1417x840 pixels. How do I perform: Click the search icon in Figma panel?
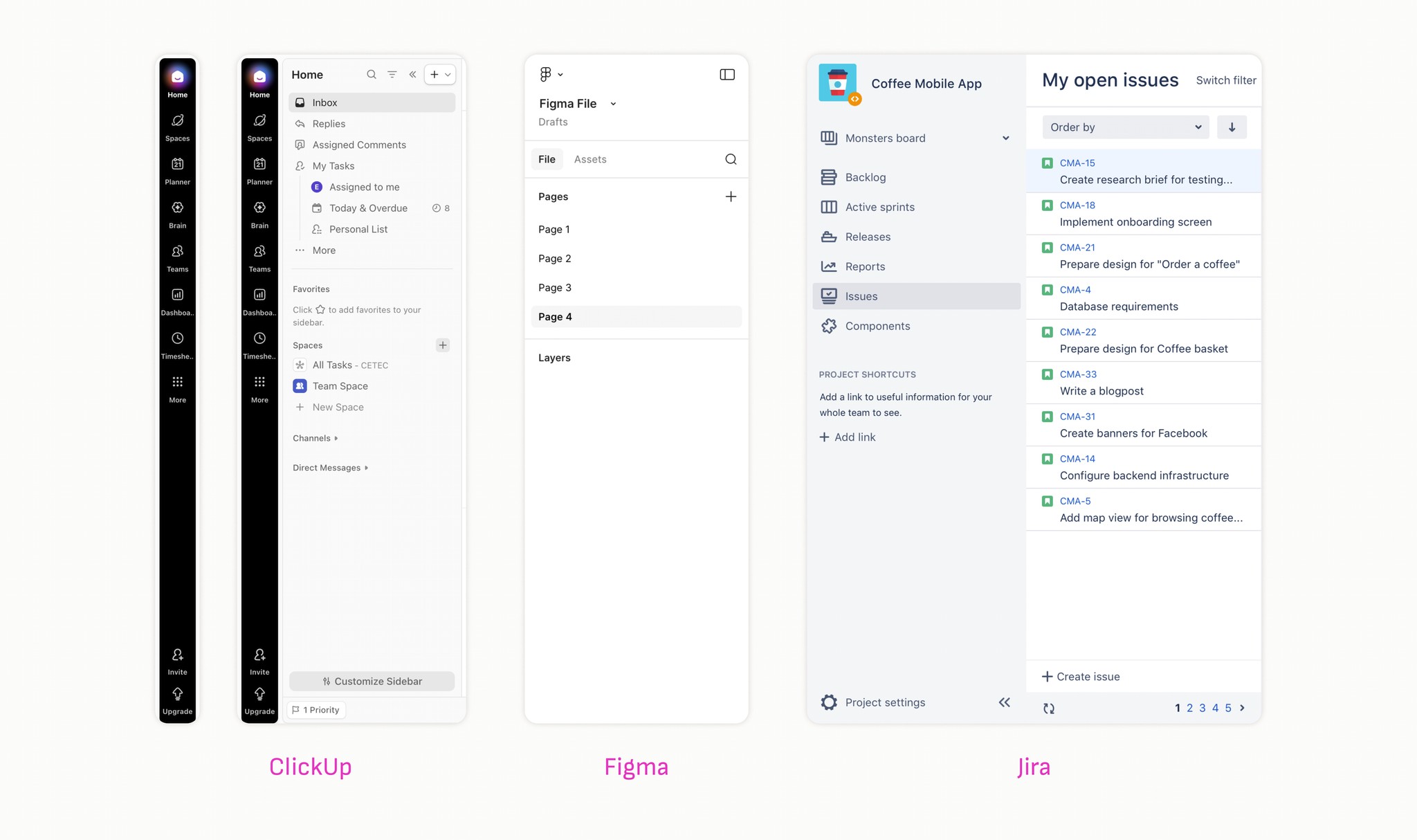(x=731, y=159)
